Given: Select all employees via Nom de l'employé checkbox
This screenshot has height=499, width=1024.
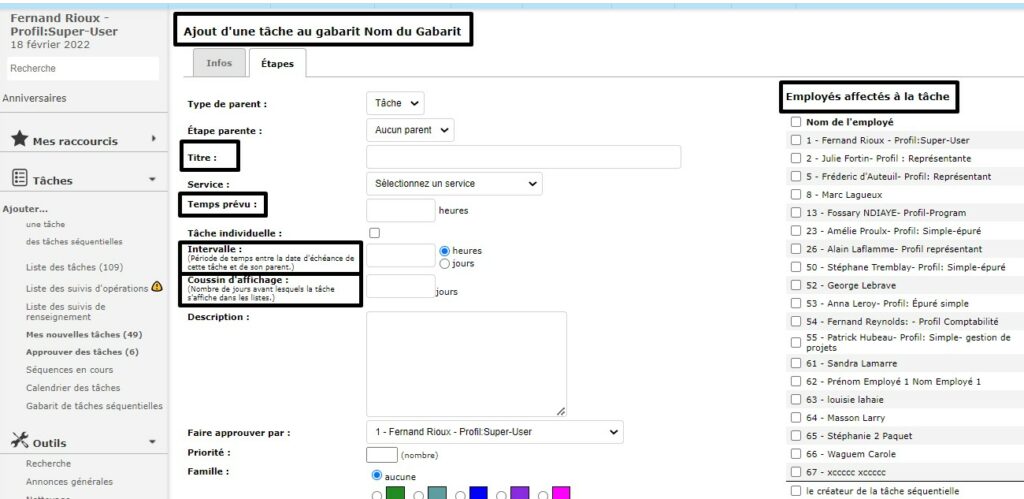Looking at the screenshot, I should (795, 122).
